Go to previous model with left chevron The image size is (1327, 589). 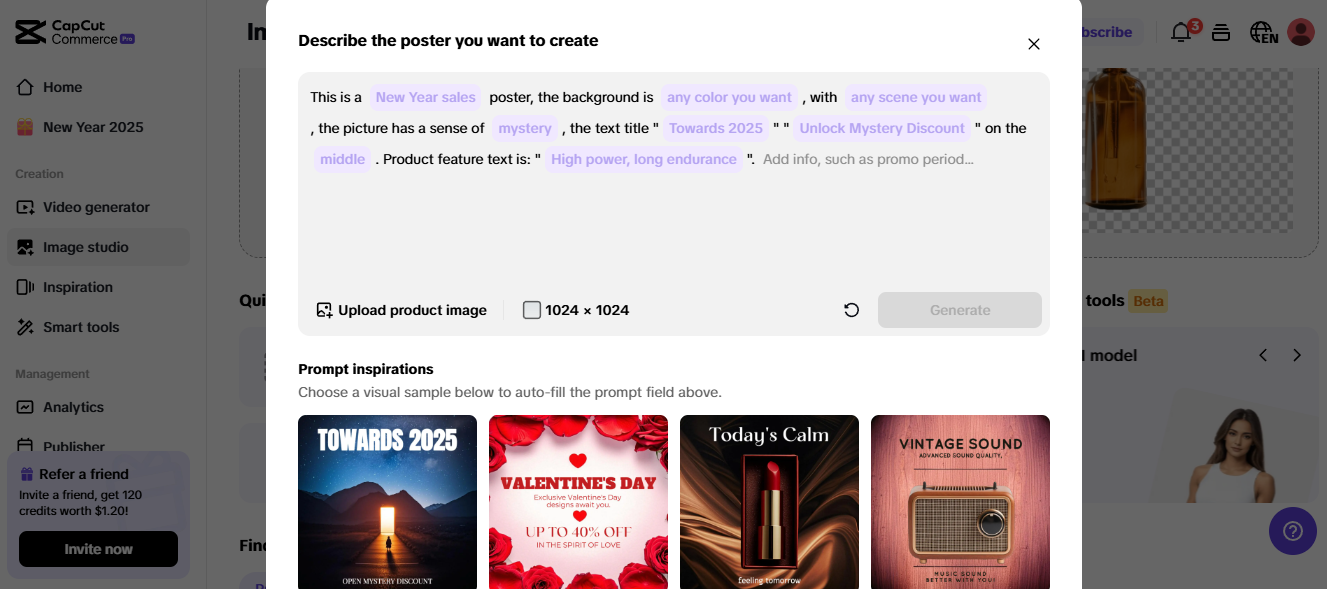[1263, 355]
